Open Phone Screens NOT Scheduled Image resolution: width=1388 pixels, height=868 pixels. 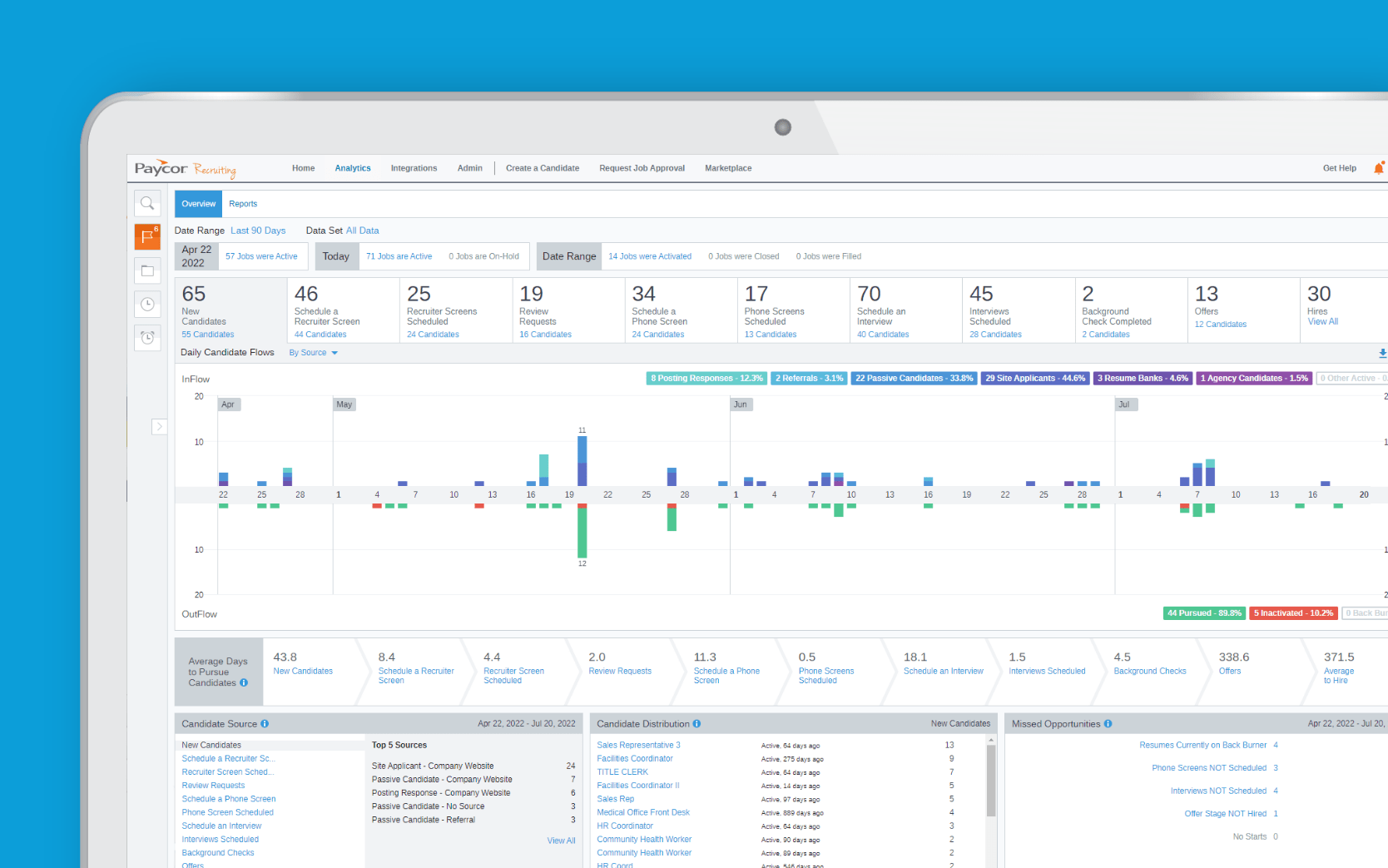point(1209,768)
